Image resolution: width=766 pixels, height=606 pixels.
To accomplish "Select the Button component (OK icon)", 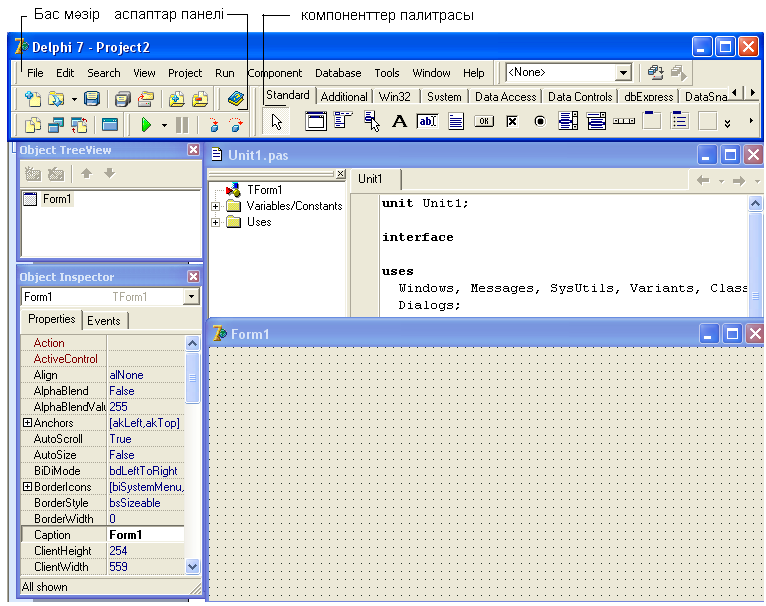I will (x=484, y=121).
